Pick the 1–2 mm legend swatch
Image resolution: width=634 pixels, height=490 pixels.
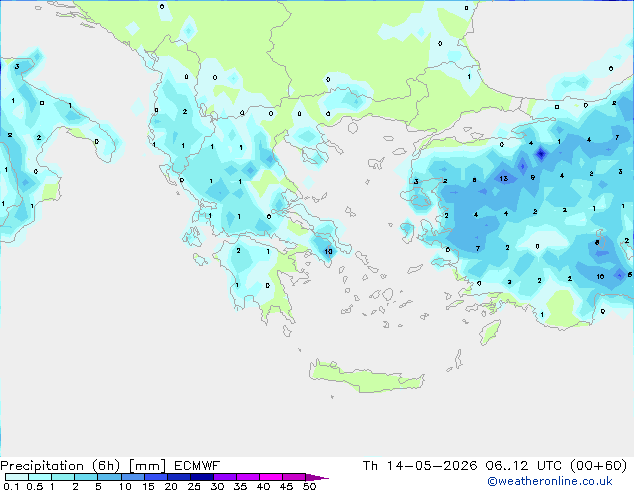pos(63,477)
